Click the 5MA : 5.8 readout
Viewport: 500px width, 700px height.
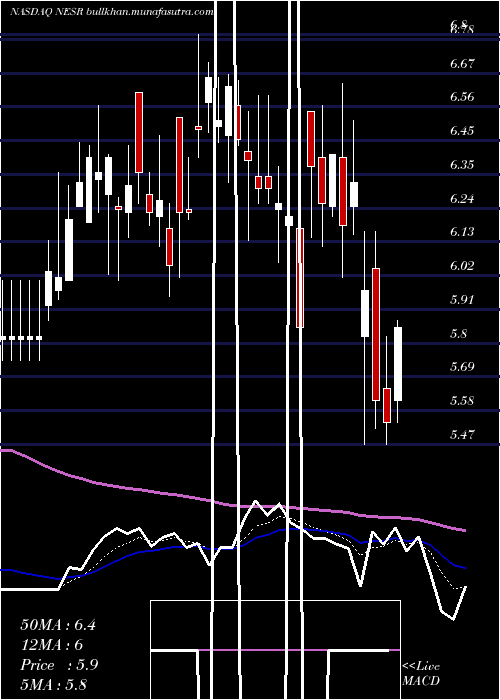click(x=54, y=684)
